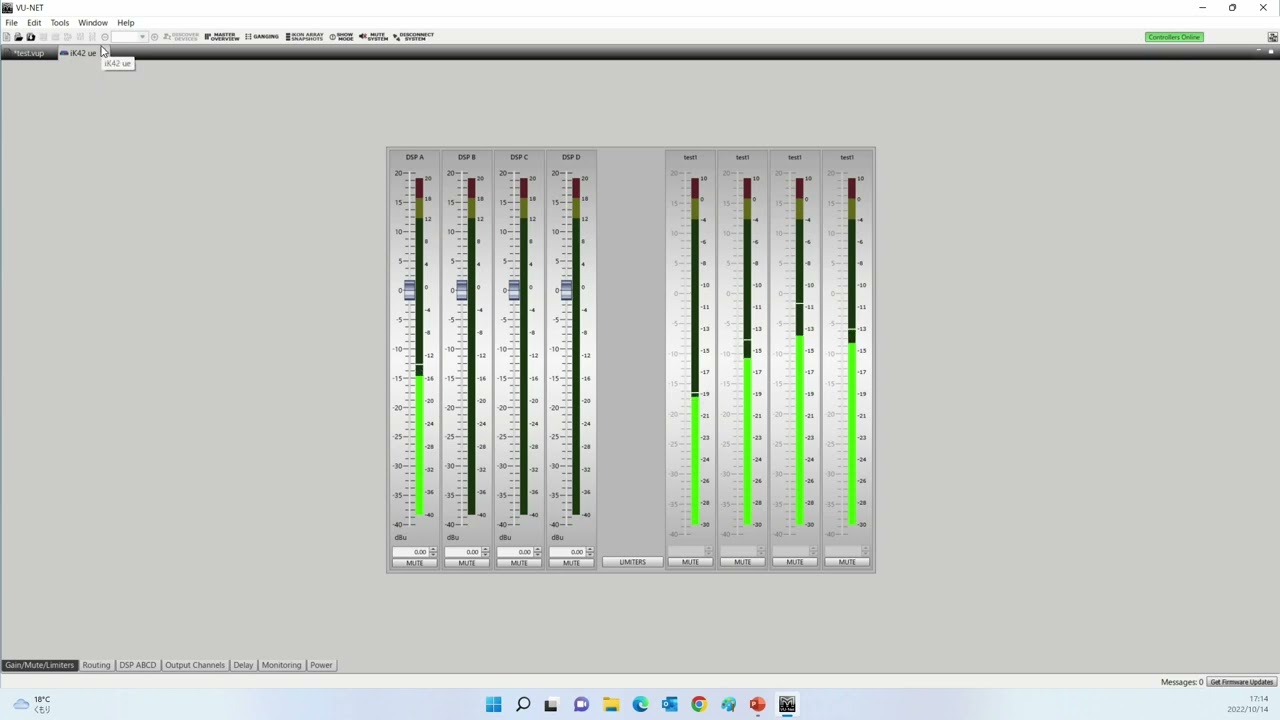Open Windows Search from taskbar
The height and width of the screenshot is (720, 1280).
tap(523, 704)
